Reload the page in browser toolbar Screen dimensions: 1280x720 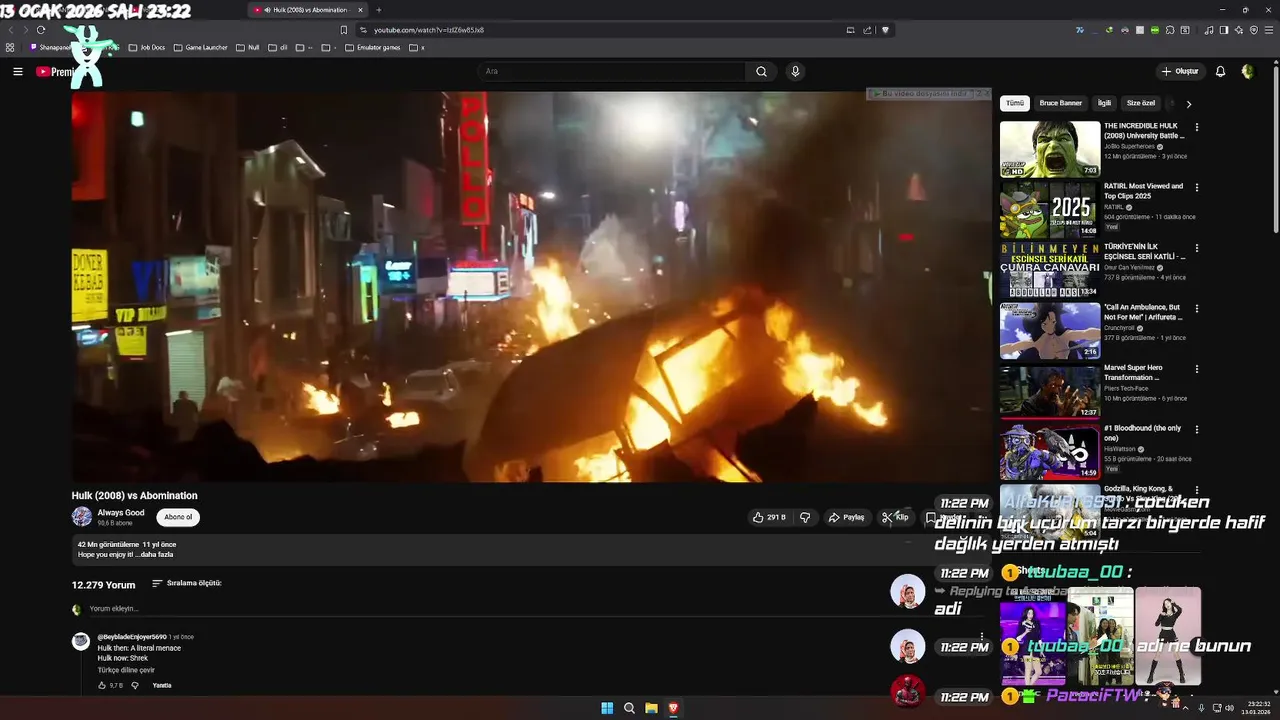40,30
